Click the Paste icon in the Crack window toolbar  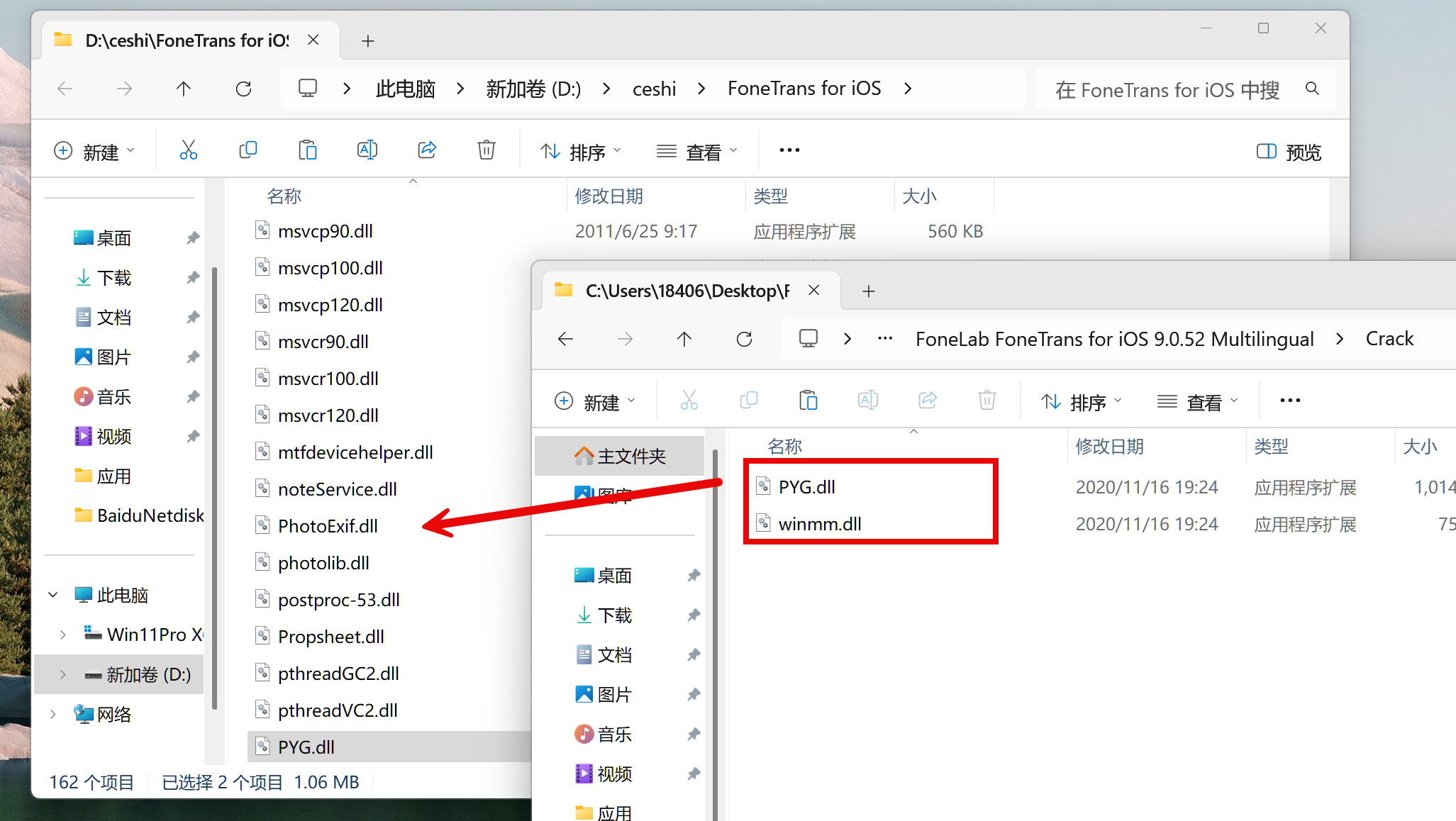pos(808,401)
